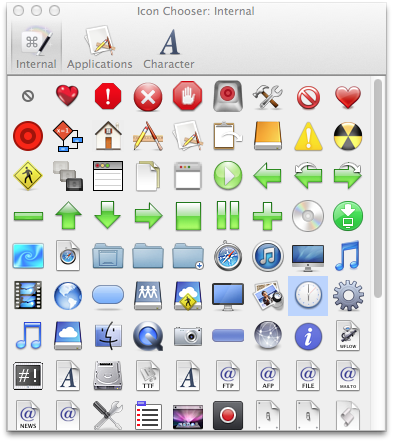Pick the film strip movie icon

tap(28, 295)
